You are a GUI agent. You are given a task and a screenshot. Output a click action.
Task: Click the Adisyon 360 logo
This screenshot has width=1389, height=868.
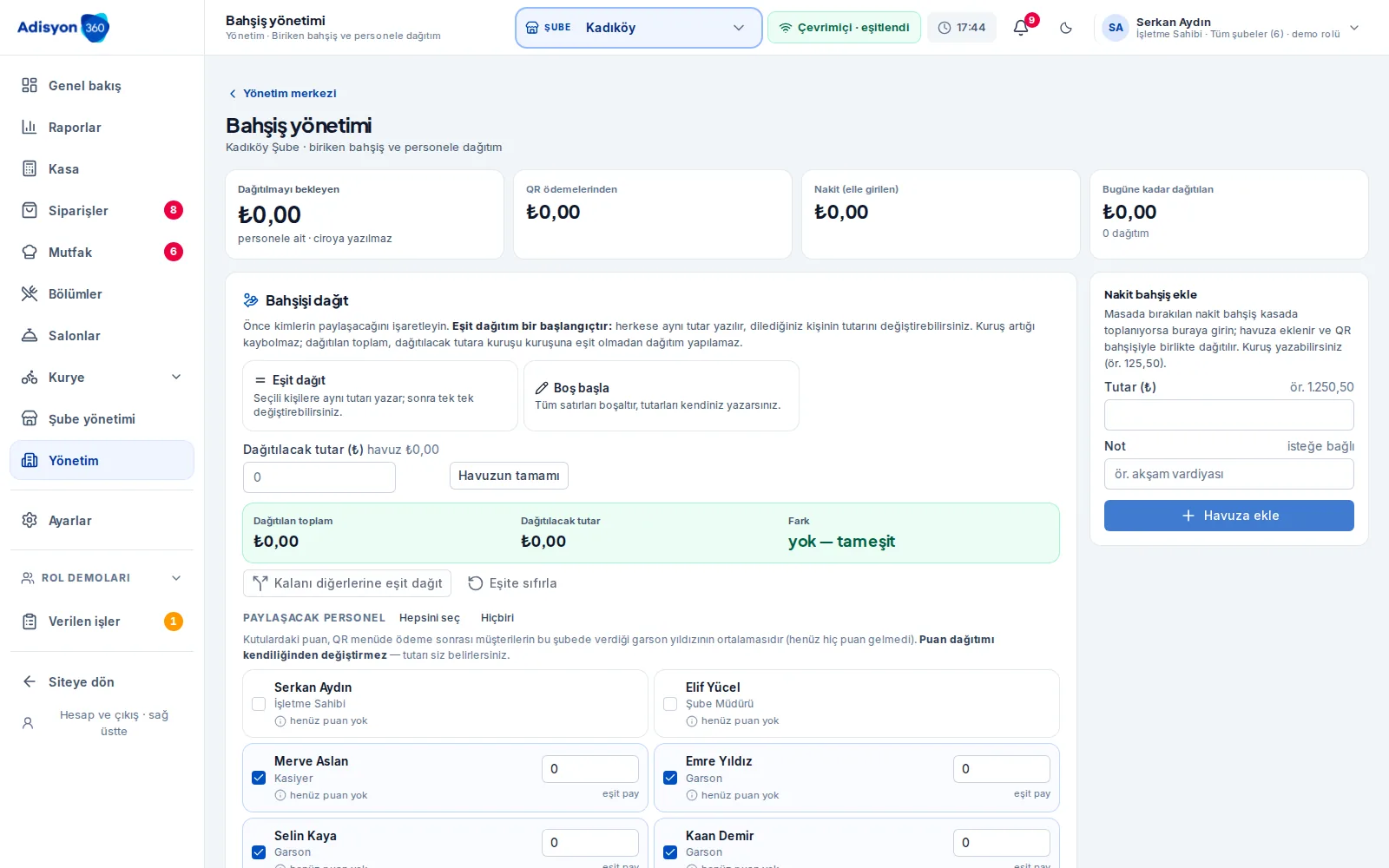pos(63,28)
